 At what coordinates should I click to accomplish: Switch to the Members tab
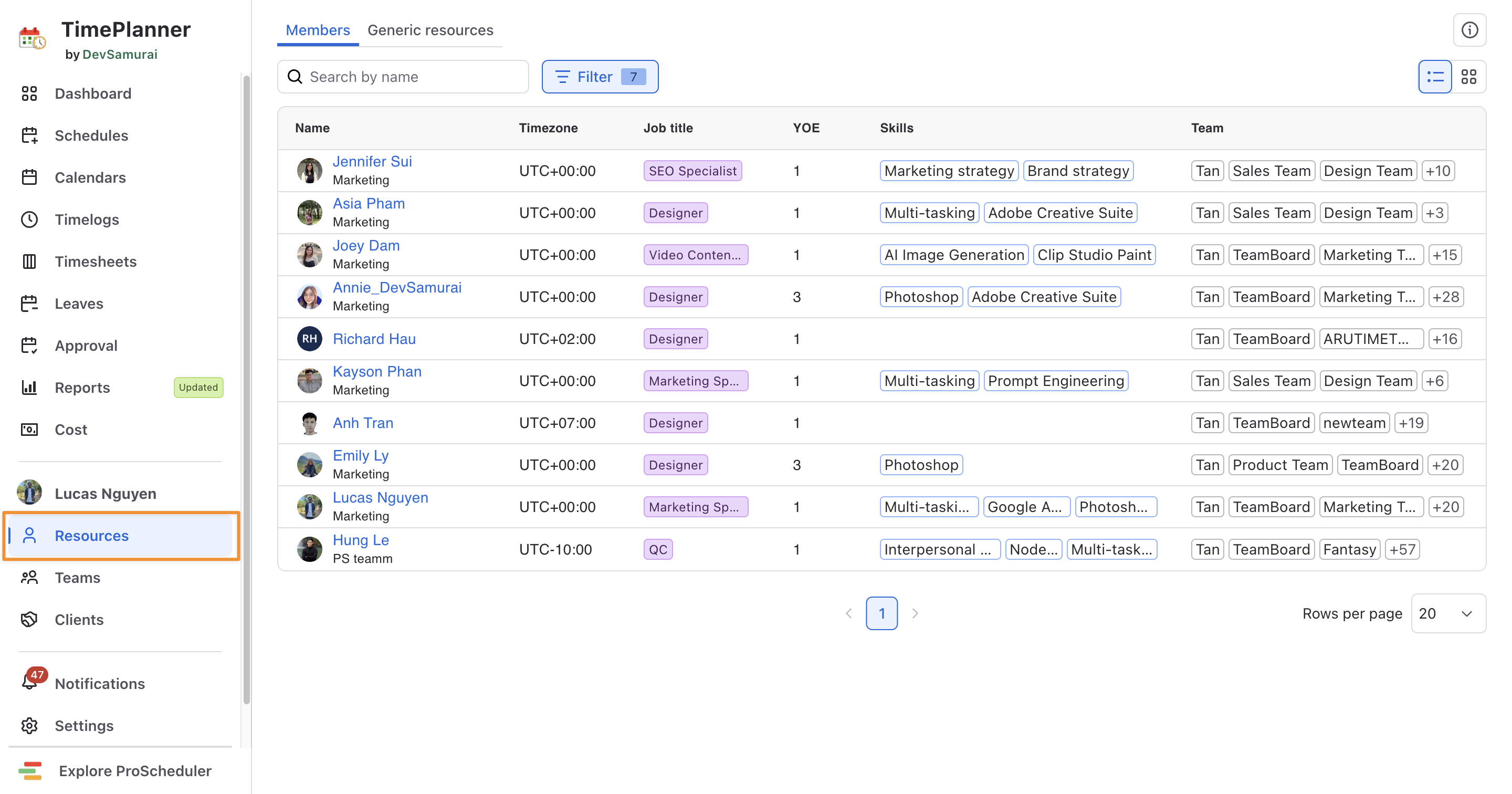318,30
